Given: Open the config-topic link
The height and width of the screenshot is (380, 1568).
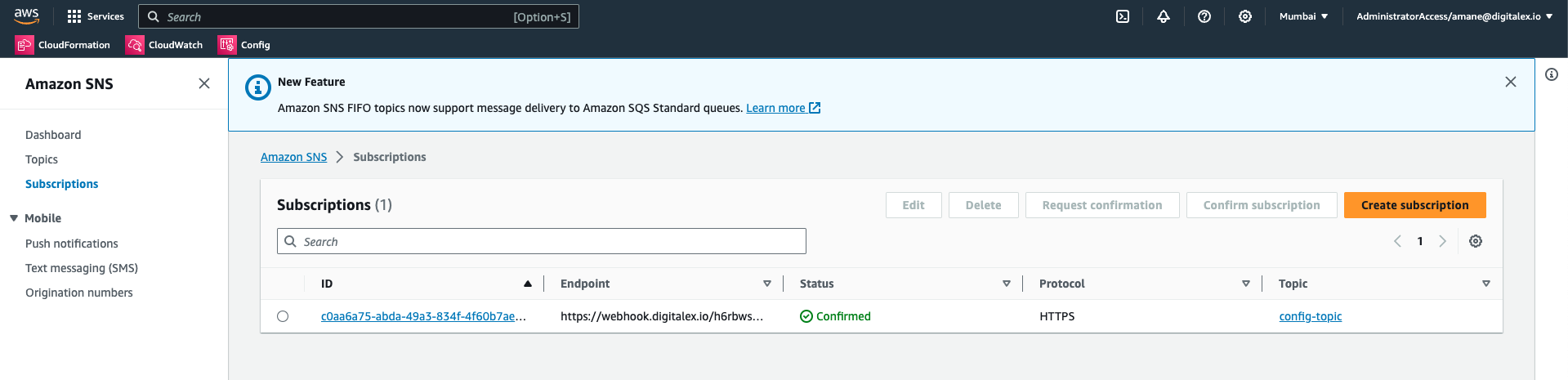Looking at the screenshot, I should click(x=1310, y=316).
